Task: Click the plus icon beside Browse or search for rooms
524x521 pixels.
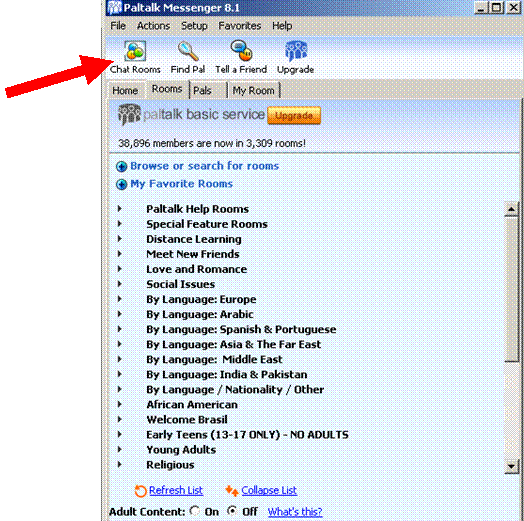Action: pos(121,166)
